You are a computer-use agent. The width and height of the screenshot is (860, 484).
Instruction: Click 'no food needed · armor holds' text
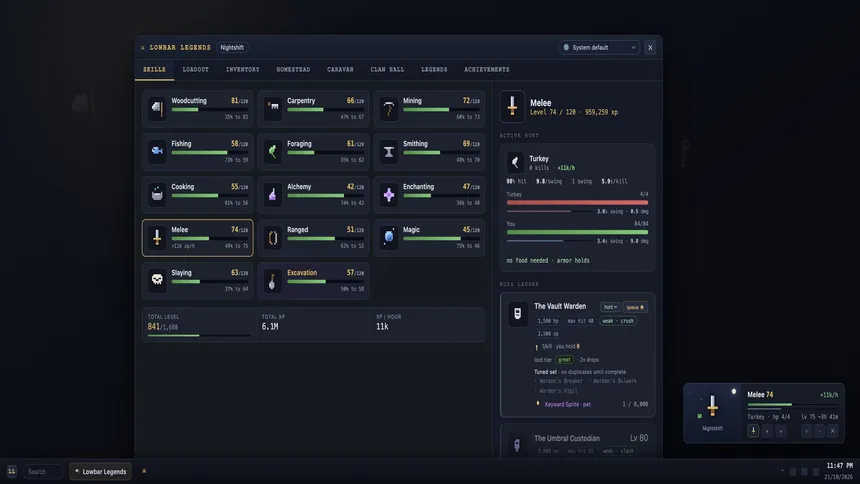coord(548,261)
